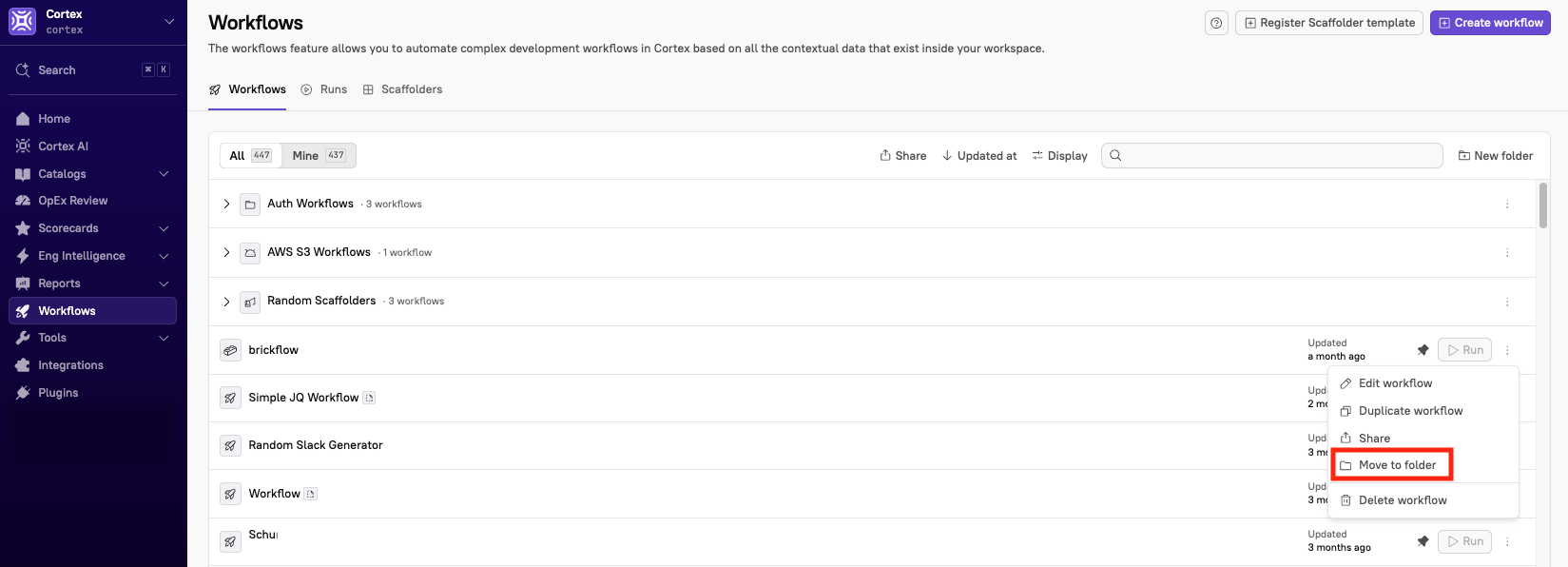
Task: Run the brickflow workflow
Action: [1464, 350]
